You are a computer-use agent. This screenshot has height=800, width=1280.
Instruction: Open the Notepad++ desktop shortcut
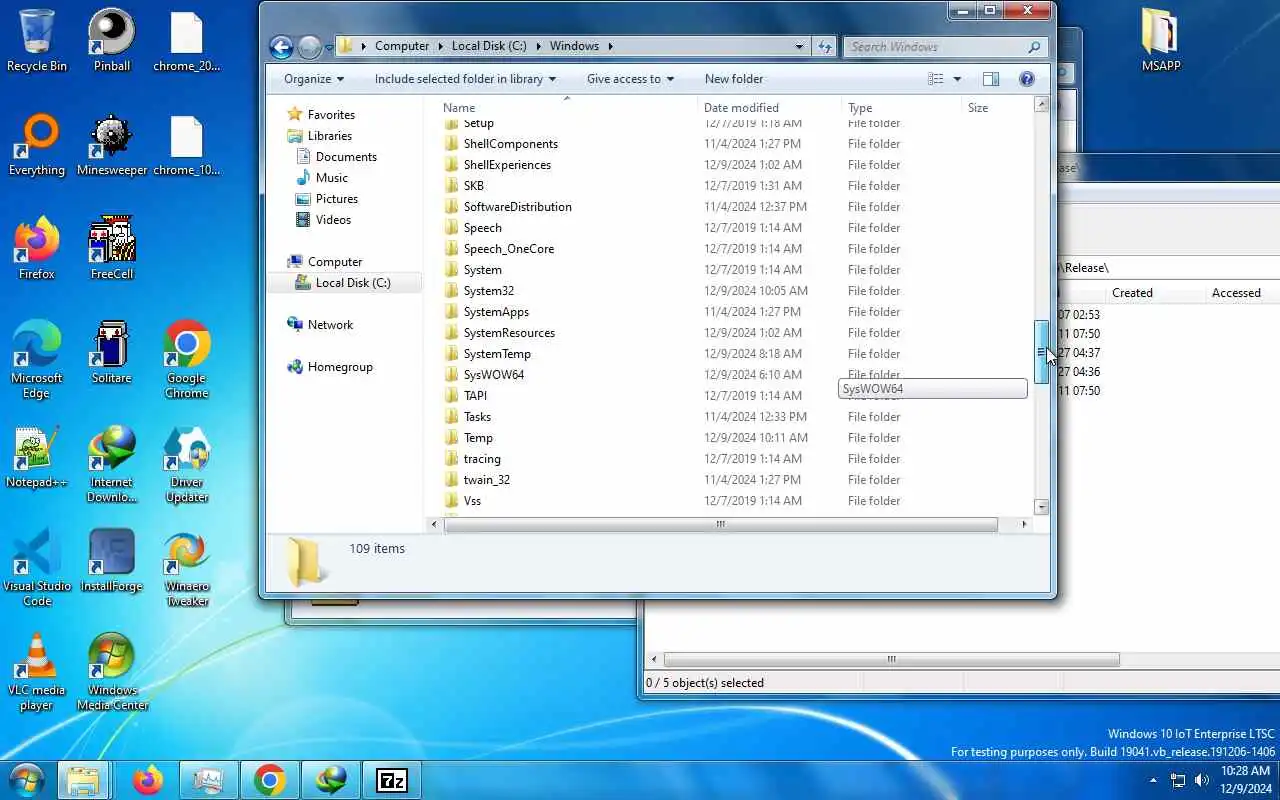coord(37,457)
